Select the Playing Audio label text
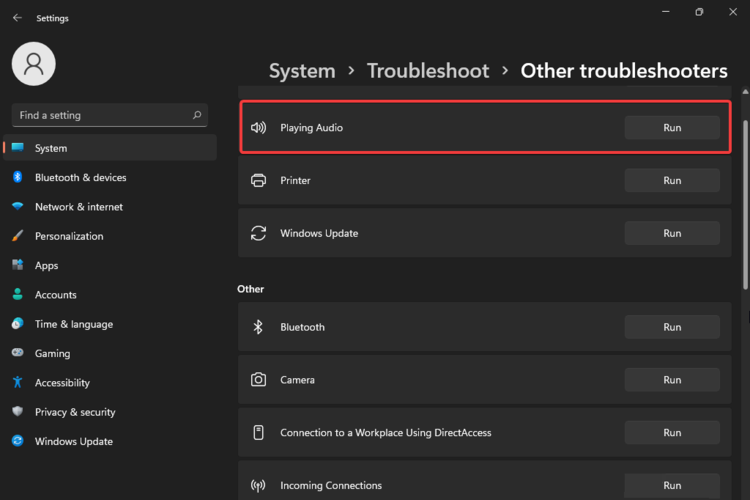750x500 pixels. (311, 128)
